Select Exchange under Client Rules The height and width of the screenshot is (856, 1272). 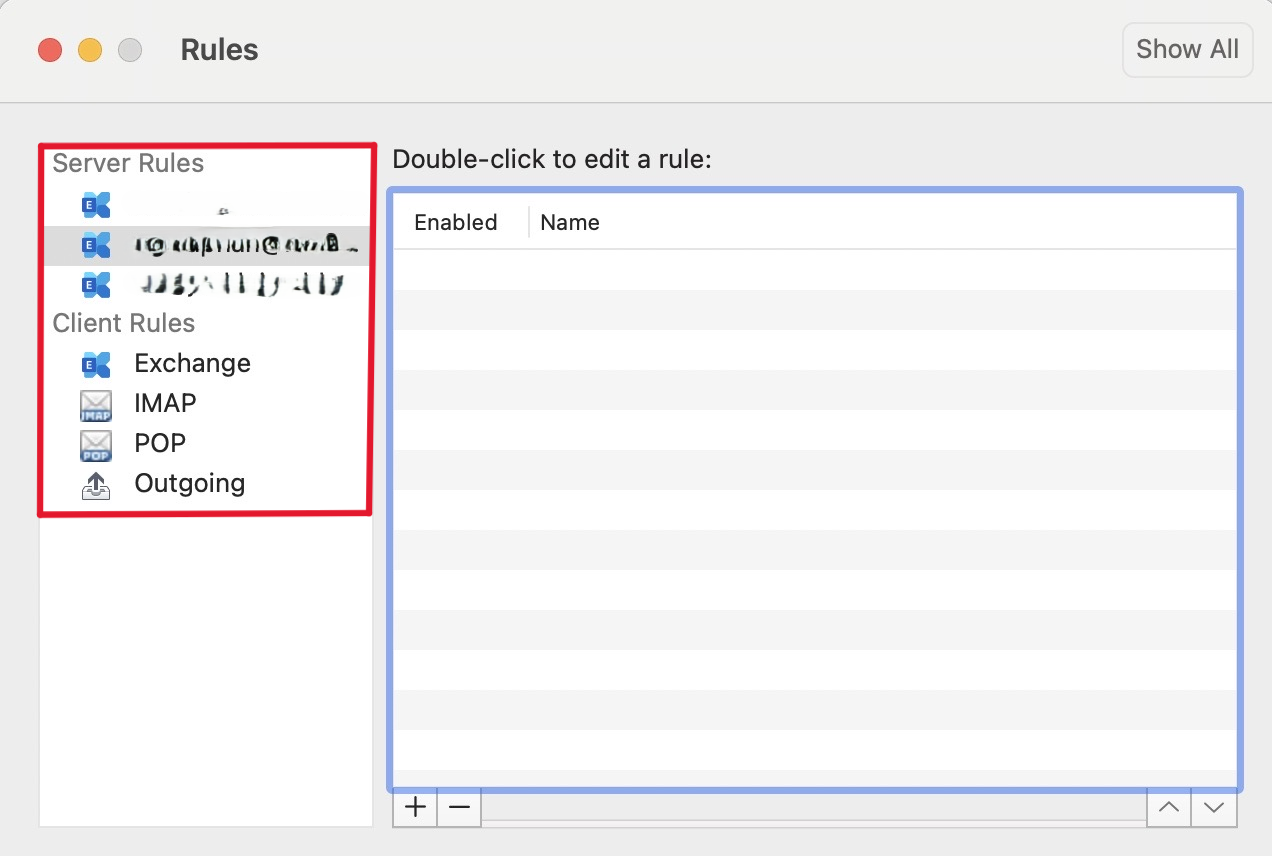(193, 363)
